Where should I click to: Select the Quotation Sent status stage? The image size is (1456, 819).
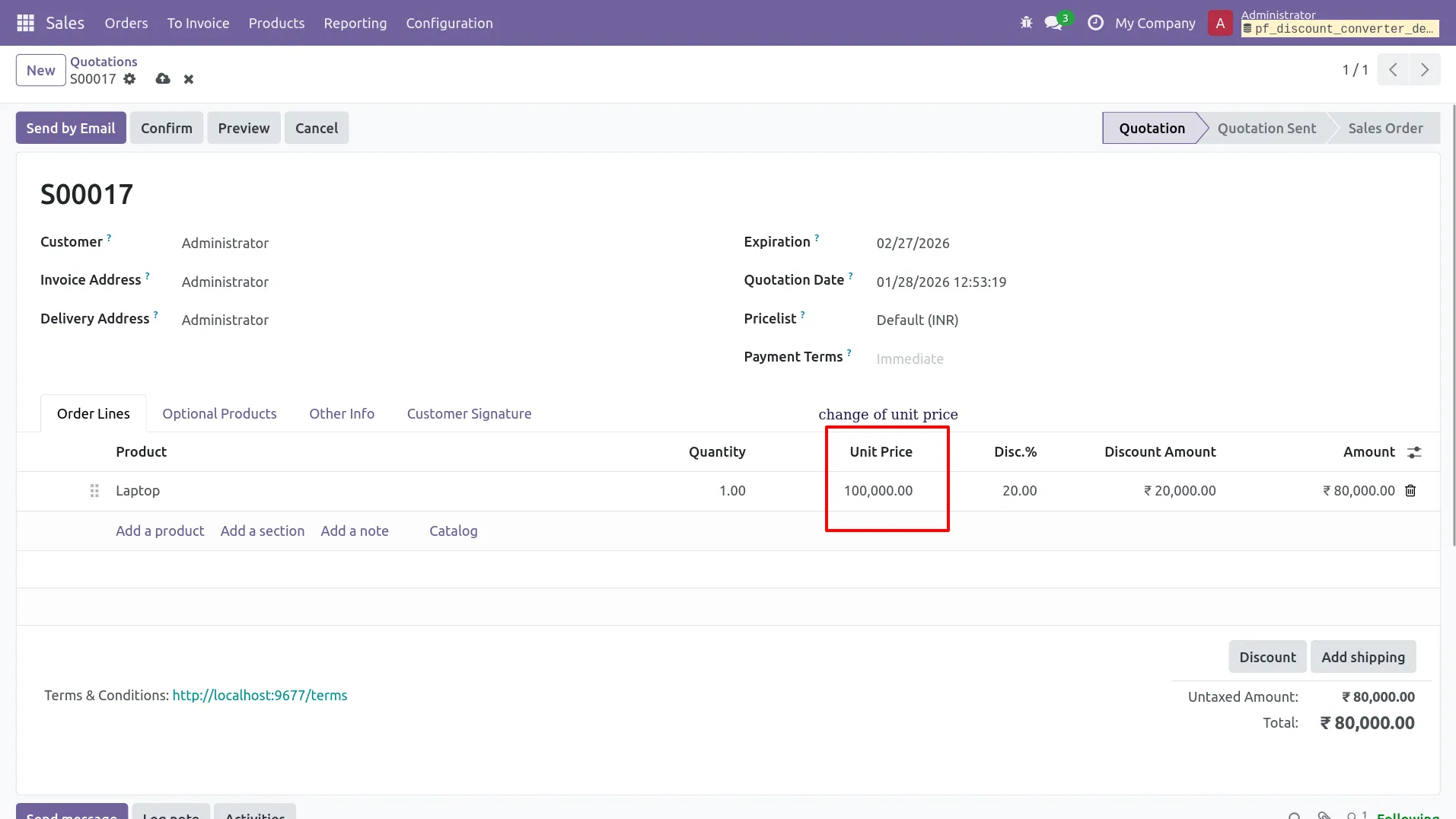coord(1266,128)
